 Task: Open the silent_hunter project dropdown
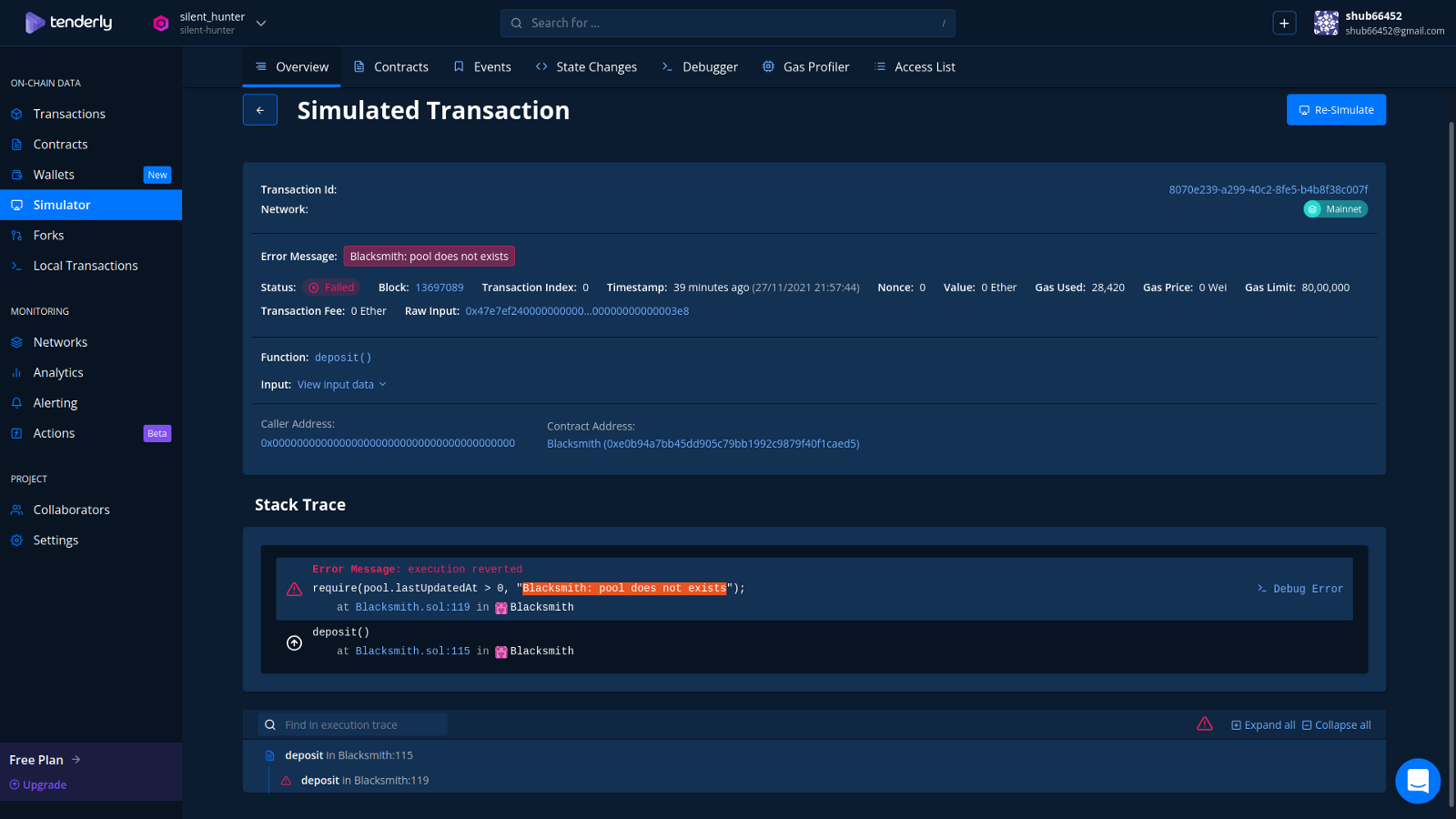tap(261, 23)
